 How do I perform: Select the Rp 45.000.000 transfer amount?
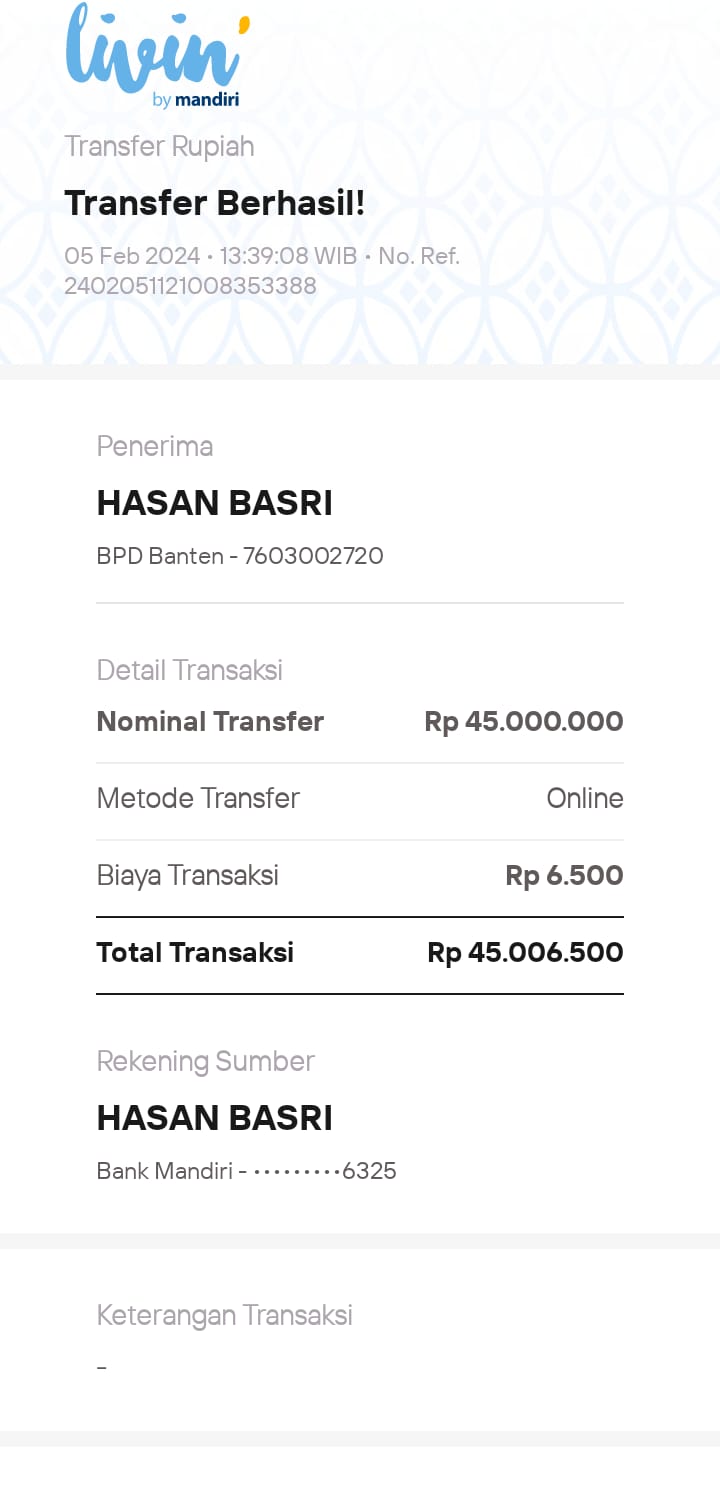pos(524,722)
